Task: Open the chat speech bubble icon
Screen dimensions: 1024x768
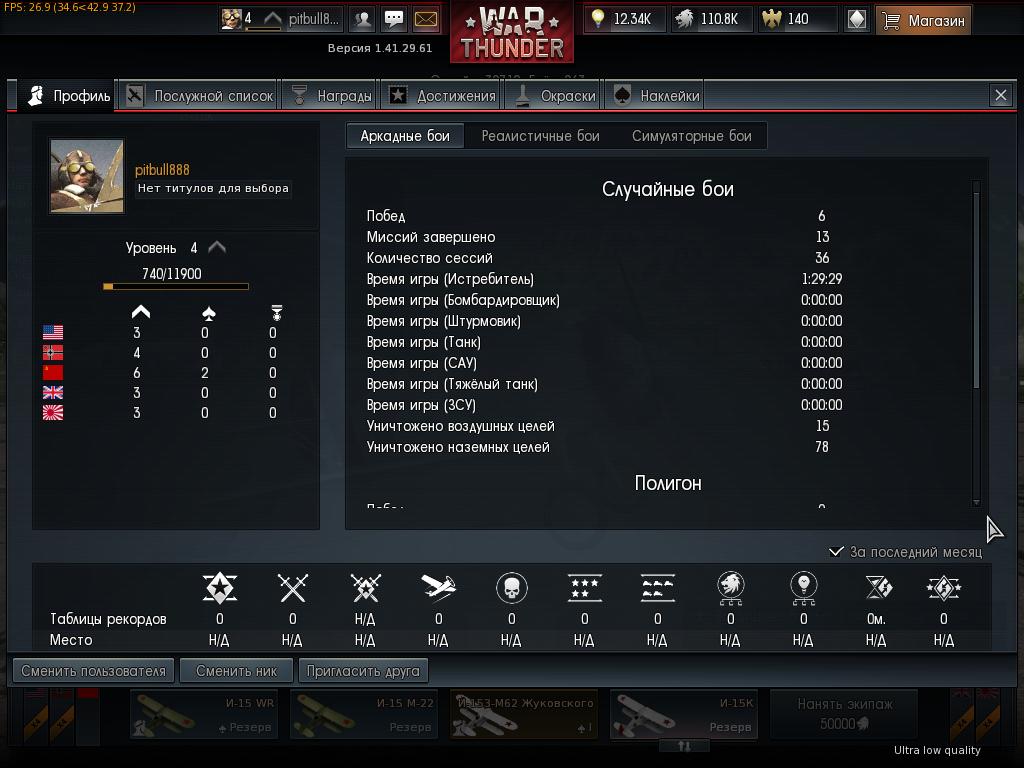Action: [394, 20]
